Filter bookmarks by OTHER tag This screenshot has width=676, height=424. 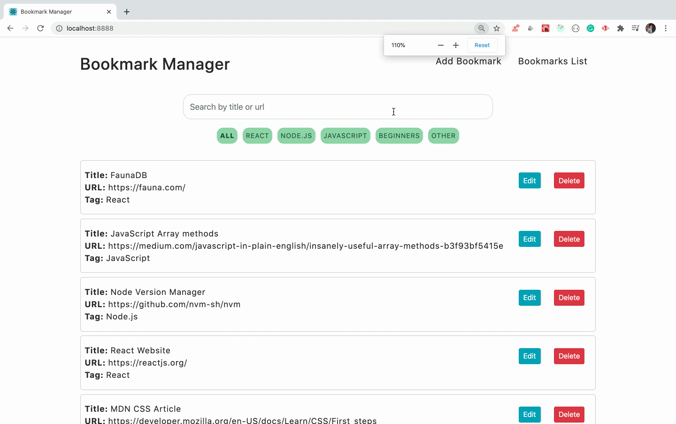(x=443, y=136)
